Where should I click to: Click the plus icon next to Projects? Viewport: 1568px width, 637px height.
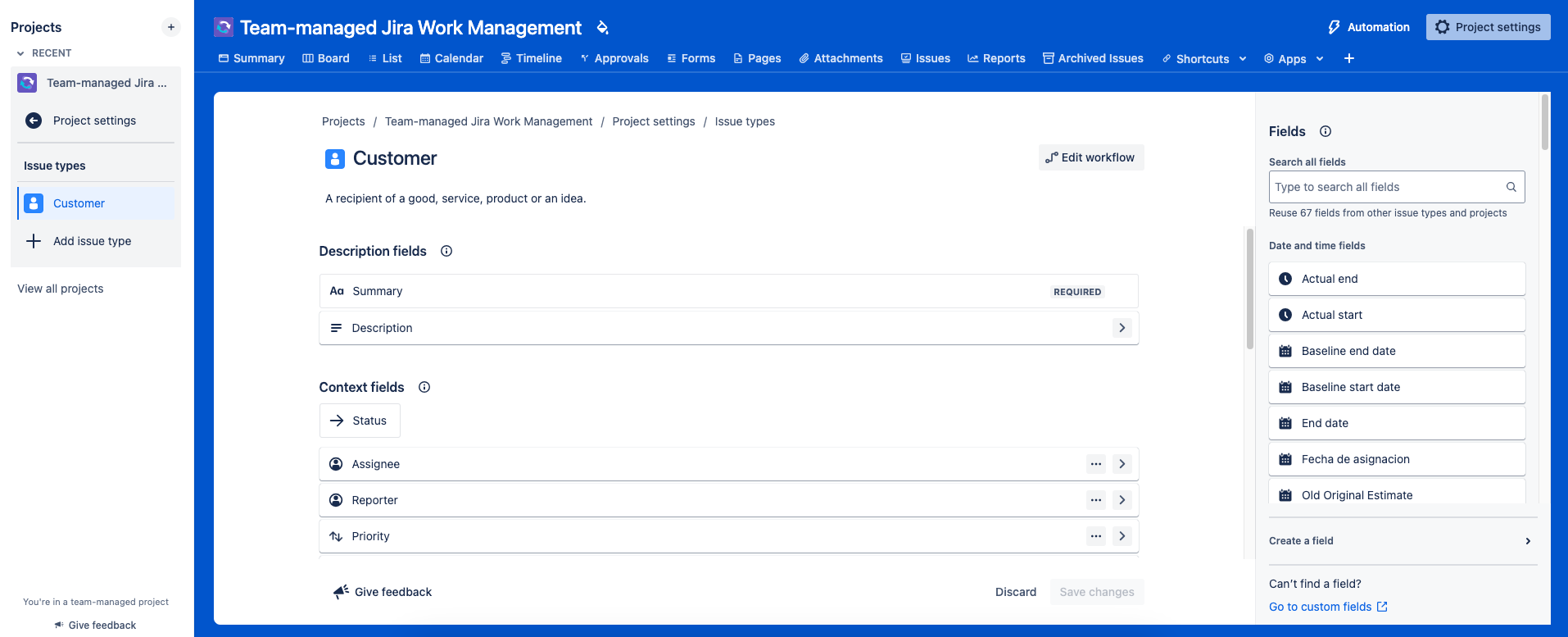[170, 27]
